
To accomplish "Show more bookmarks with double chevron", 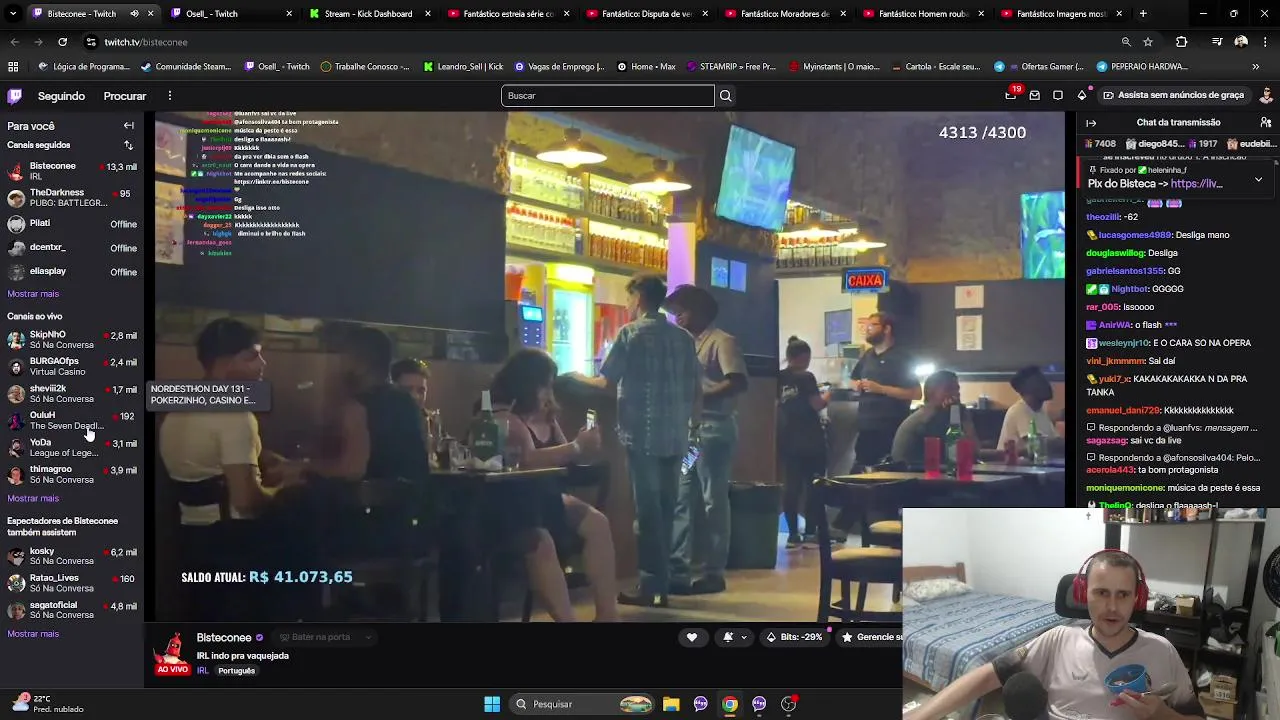I will (x=1256, y=67).
